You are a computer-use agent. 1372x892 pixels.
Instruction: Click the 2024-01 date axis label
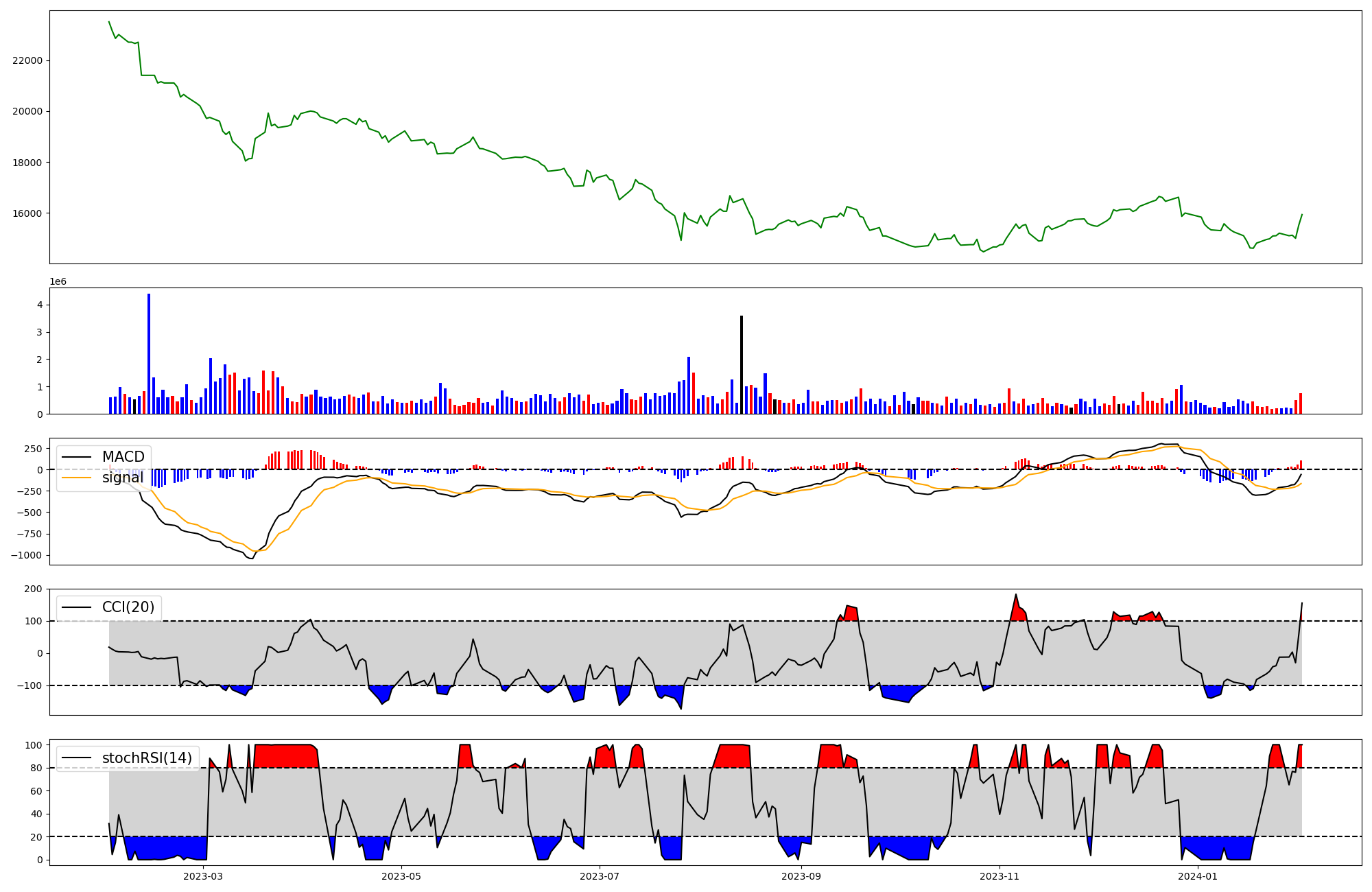(x=1198, y=876)
